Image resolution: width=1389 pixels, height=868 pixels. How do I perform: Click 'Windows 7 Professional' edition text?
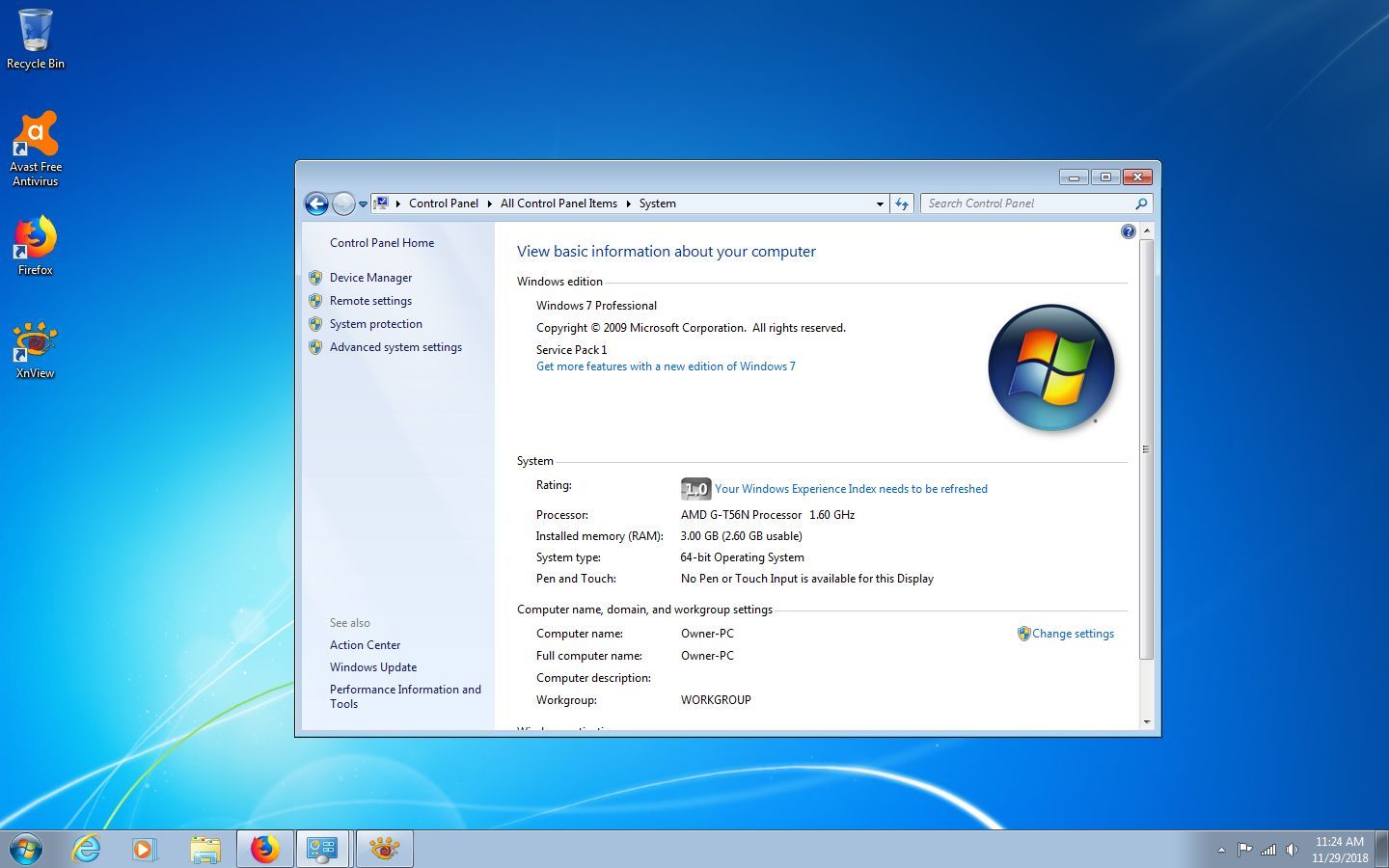coord(596,306)
